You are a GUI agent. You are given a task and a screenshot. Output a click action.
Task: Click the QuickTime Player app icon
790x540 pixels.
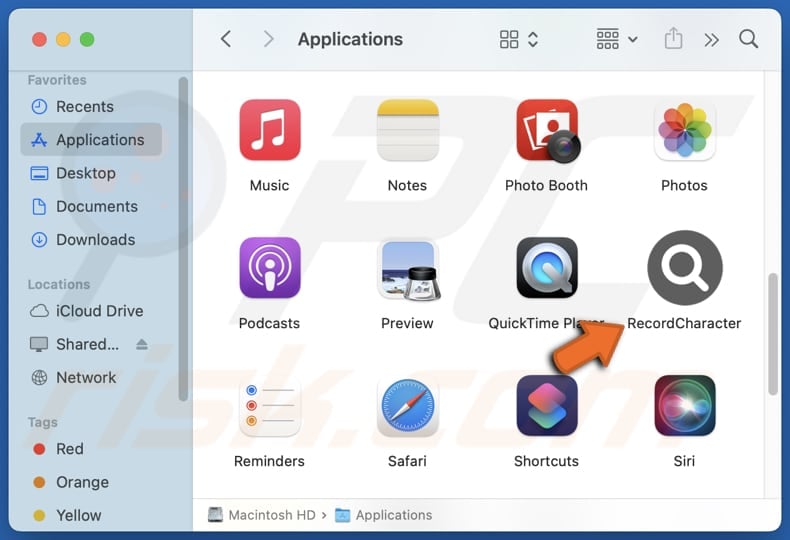pyautogui.click(x=547, y=268)
